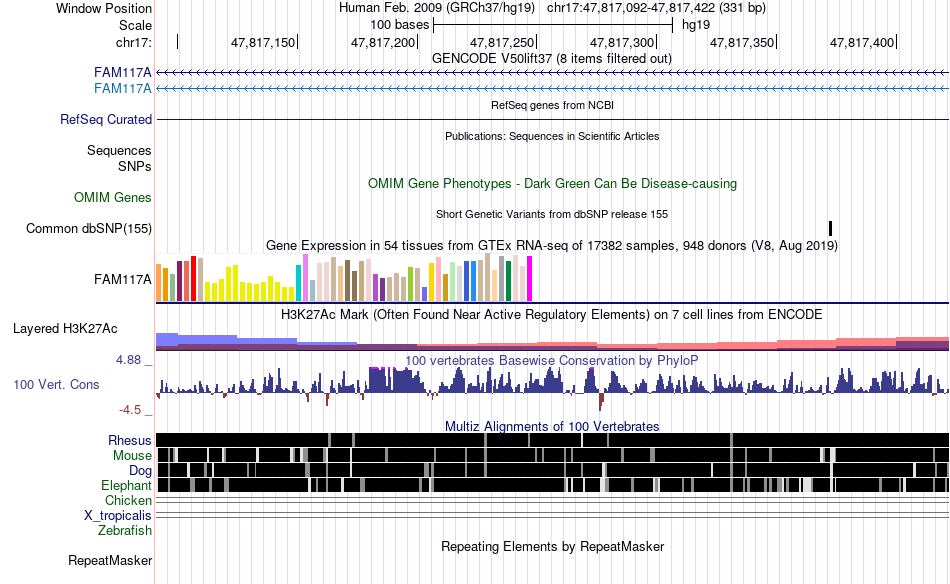
Task: Select the Elephant alignment row label
Action: coord(126,486)
